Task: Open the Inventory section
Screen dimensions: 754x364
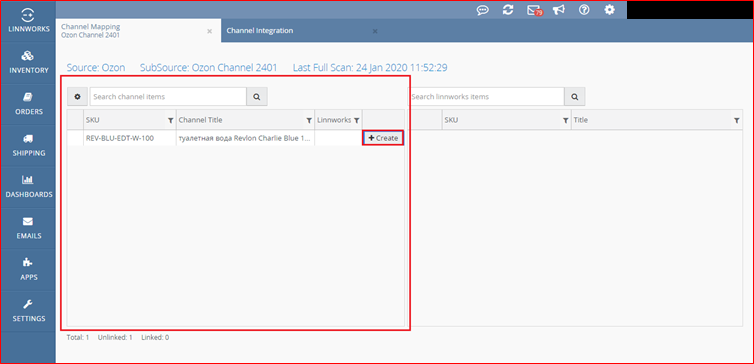Action: pos(28,63)
